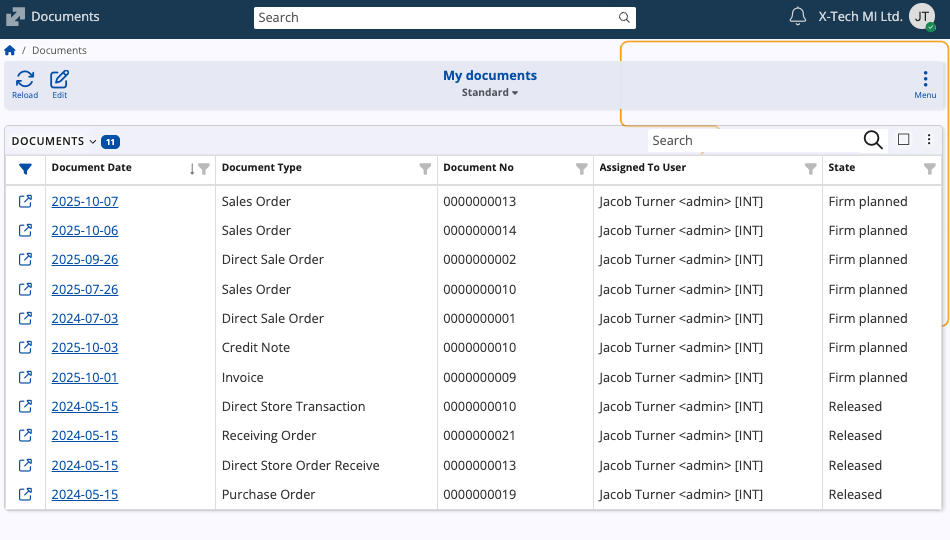
Task: Click the Reload icon
Action: tap(25, 80)
